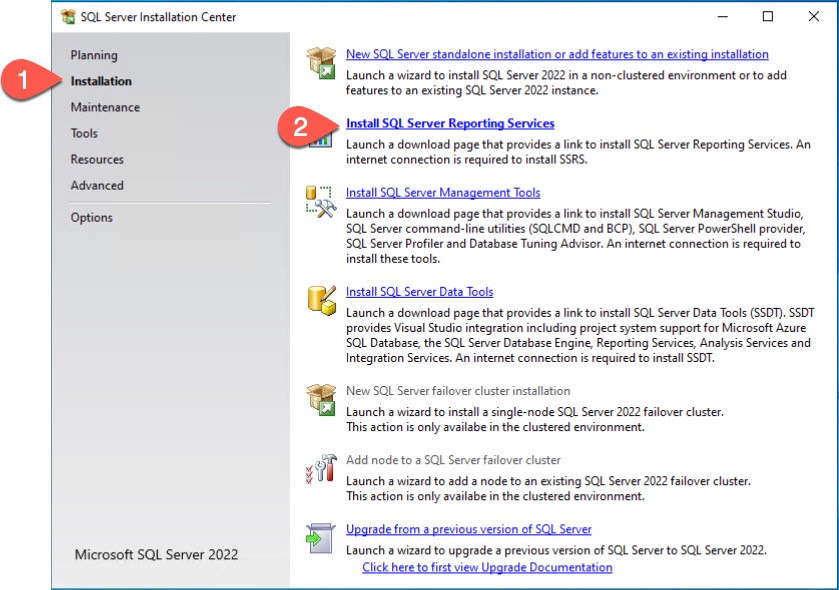Screen dimensions: 839x590
Task: Click the add node tools icon
Action: 321,468
